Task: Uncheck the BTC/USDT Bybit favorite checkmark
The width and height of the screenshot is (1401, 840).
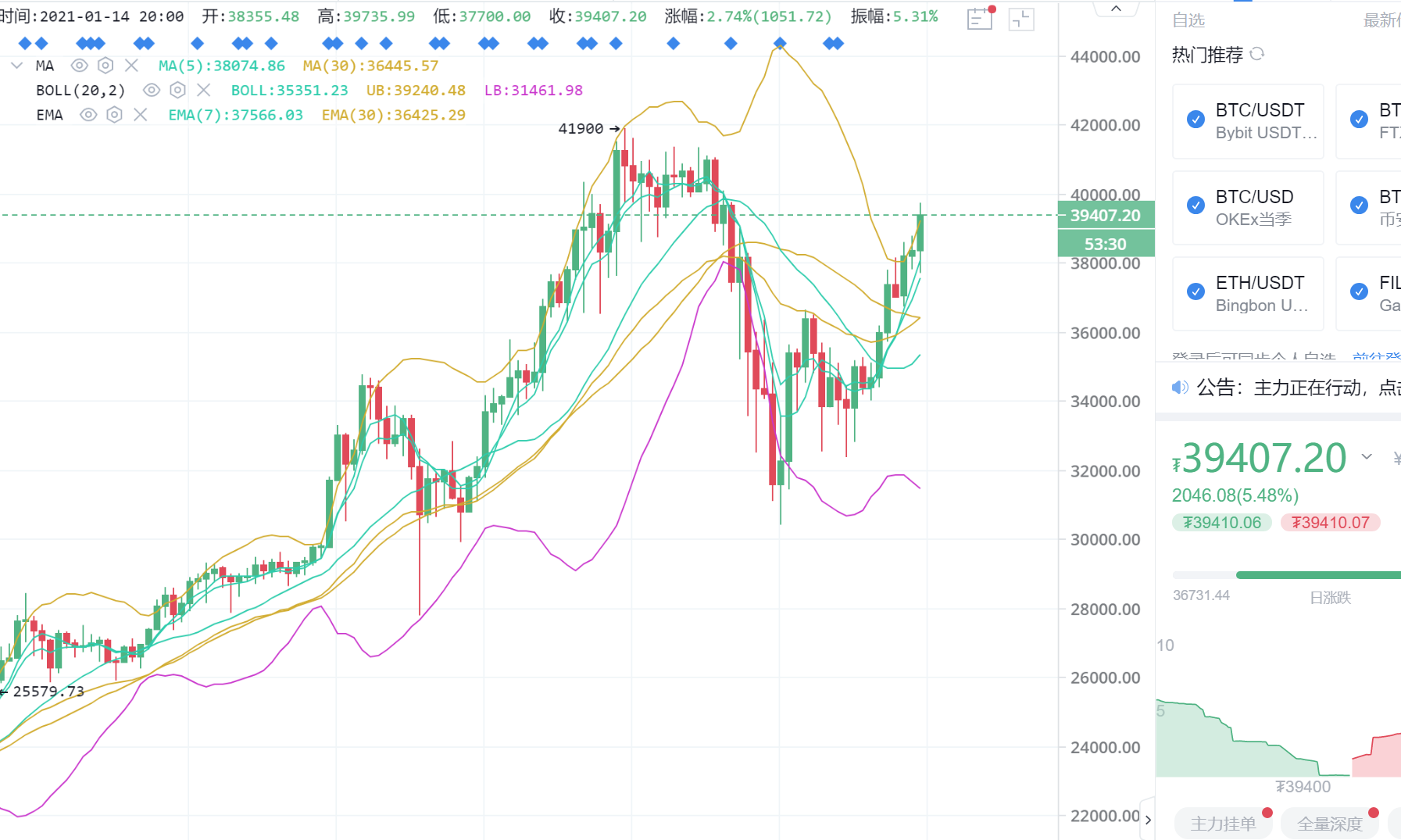Action: coord(1195,119)
